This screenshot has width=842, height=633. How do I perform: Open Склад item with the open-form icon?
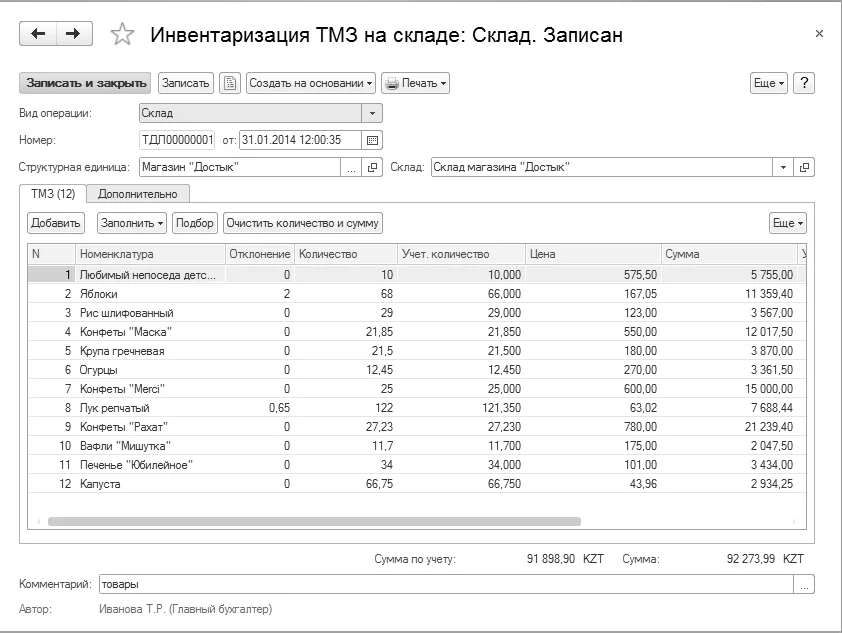[x=804, y=168]
